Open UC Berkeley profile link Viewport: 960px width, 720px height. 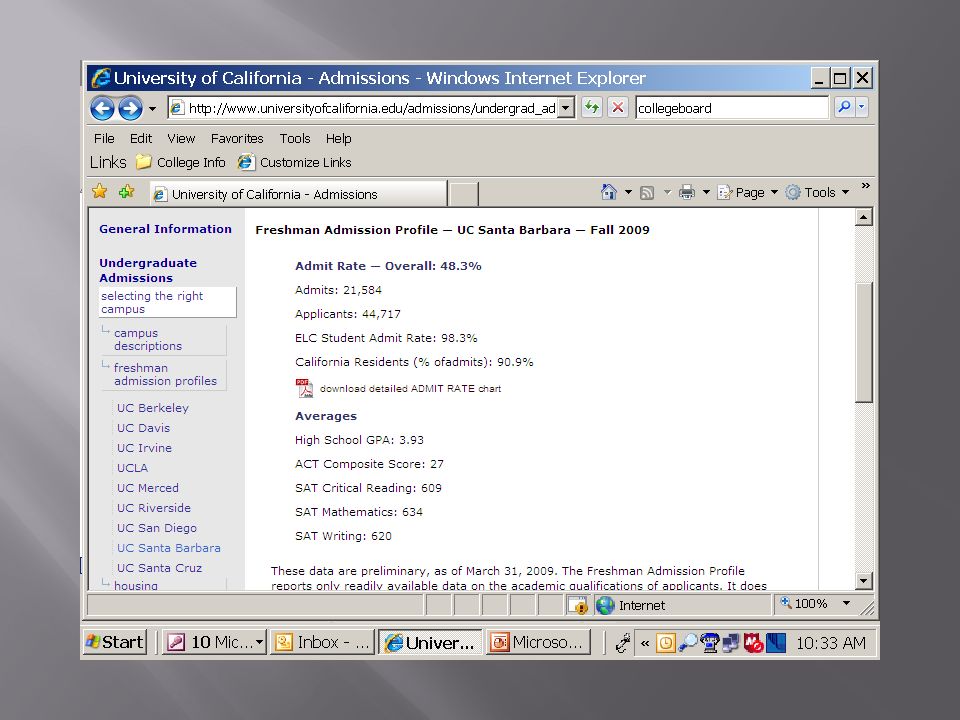(x=152, y=408)
